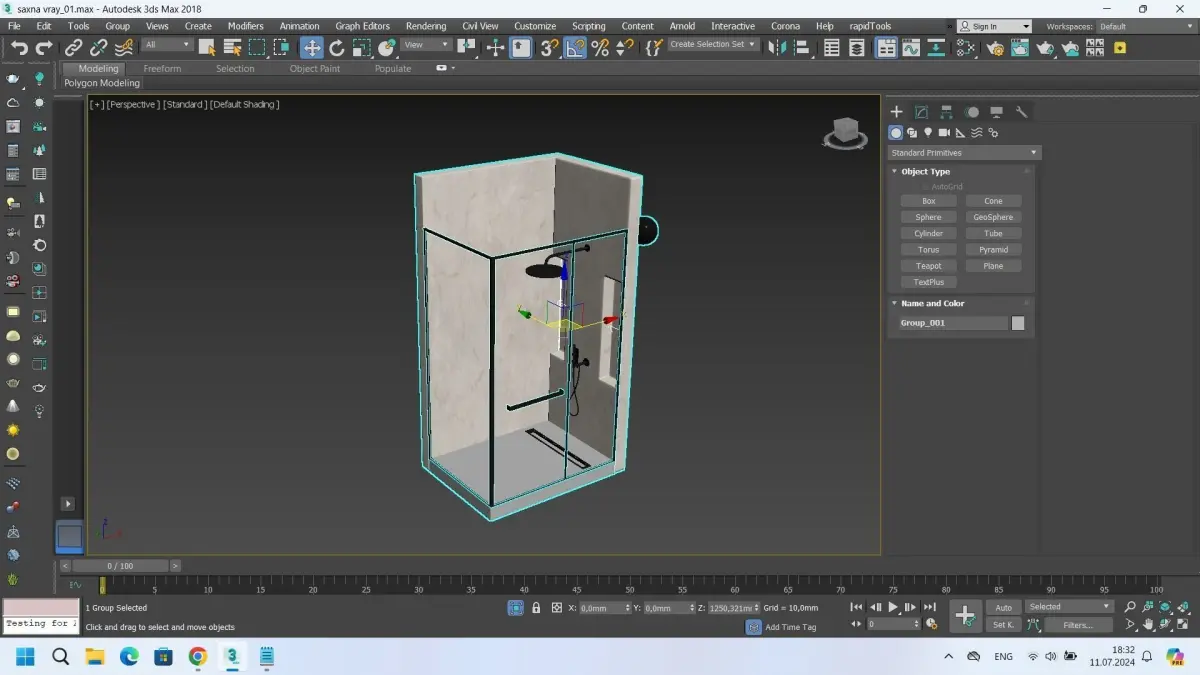This screenshot has height=675, width=1200.
Task: Click the Zoom Extents All viewport icon
Action: (x=1185, y=607)
